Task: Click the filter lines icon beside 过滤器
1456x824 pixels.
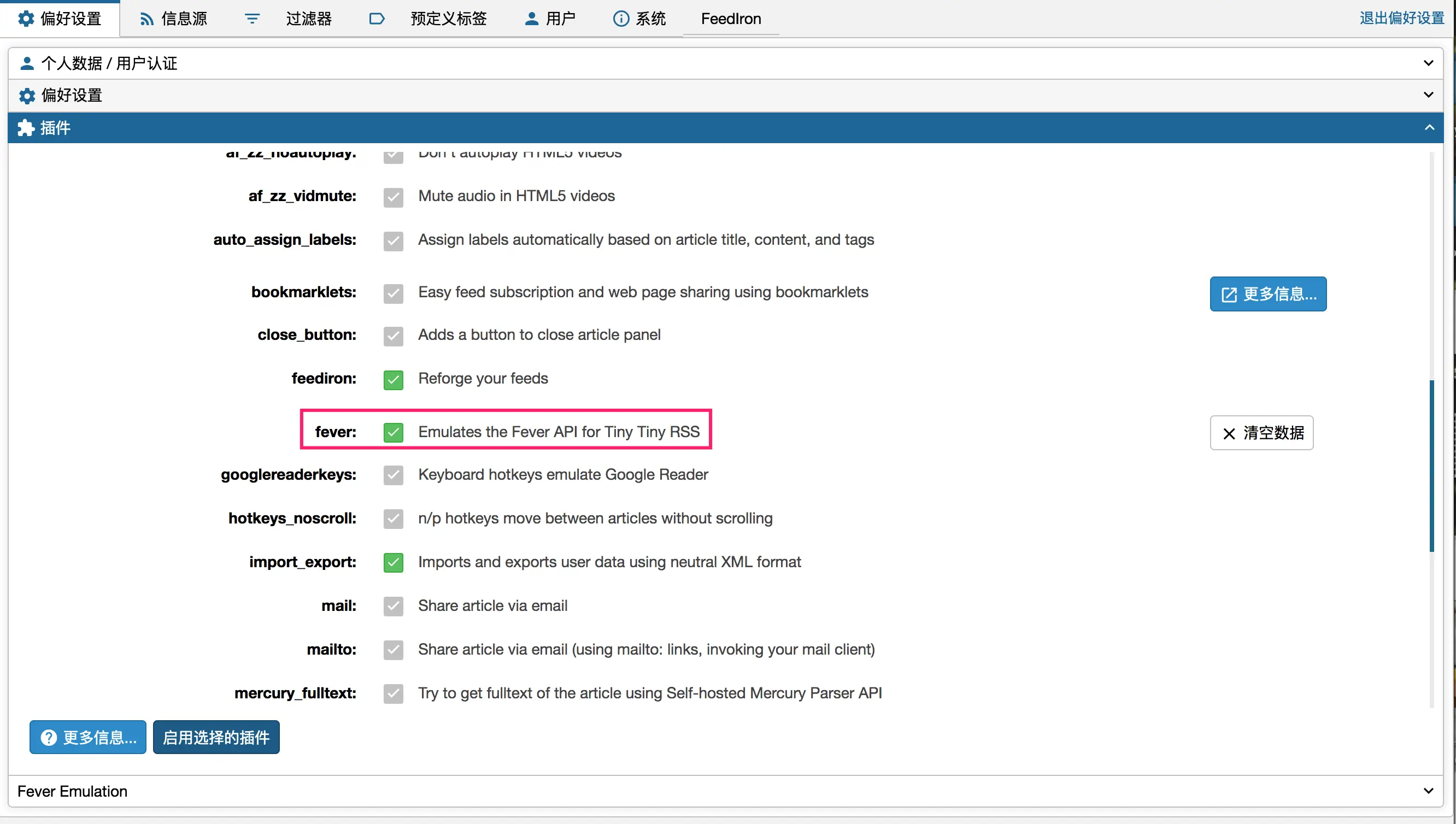Action: click(x=252, y=19)
